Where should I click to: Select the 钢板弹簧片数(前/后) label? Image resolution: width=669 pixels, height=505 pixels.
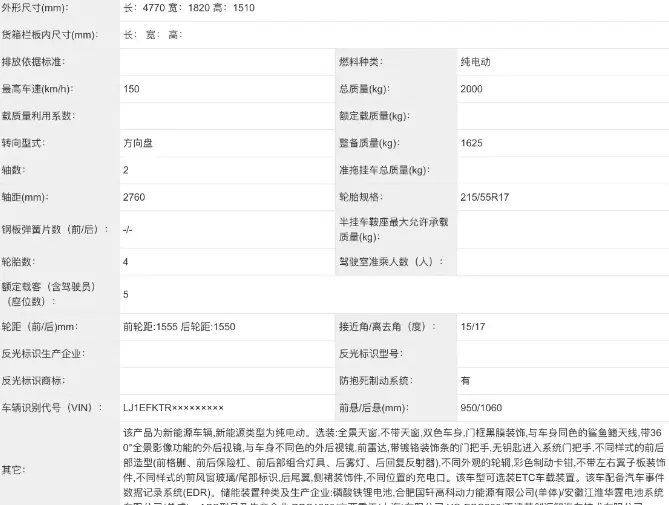click(x=55, y=229)
